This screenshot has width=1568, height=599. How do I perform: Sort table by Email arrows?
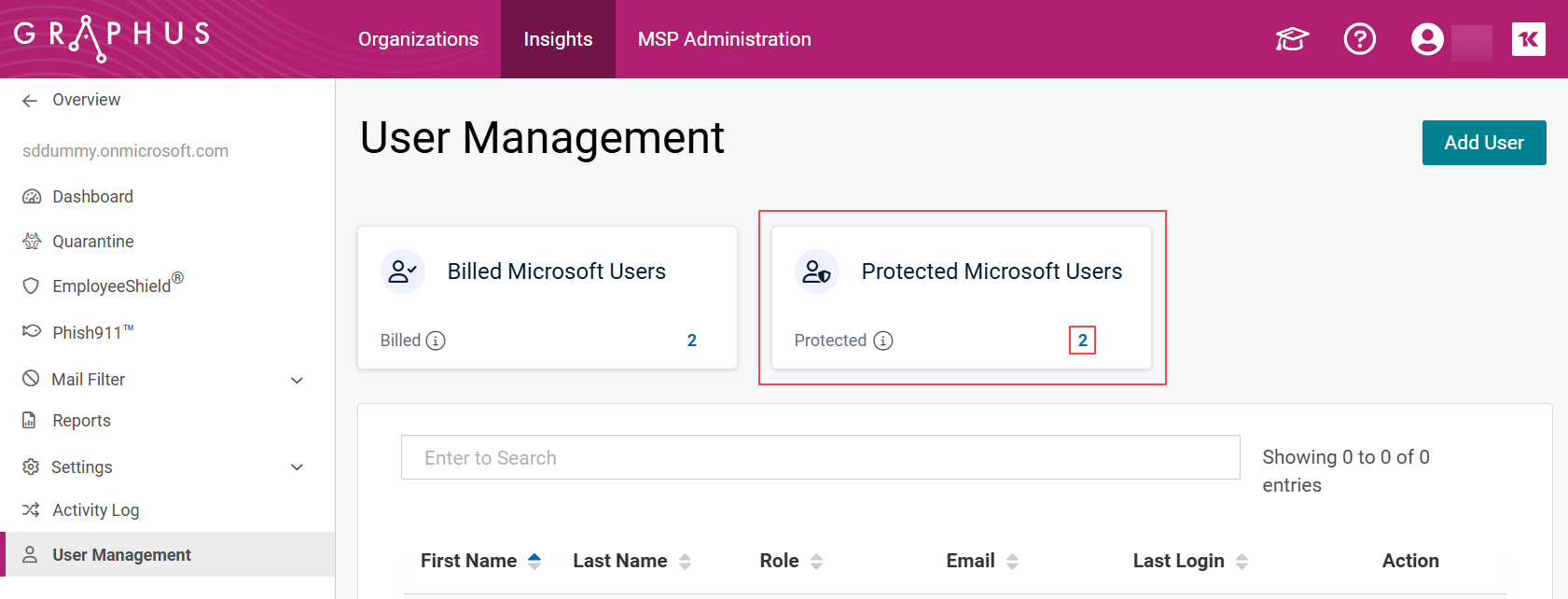(1013, 561)
